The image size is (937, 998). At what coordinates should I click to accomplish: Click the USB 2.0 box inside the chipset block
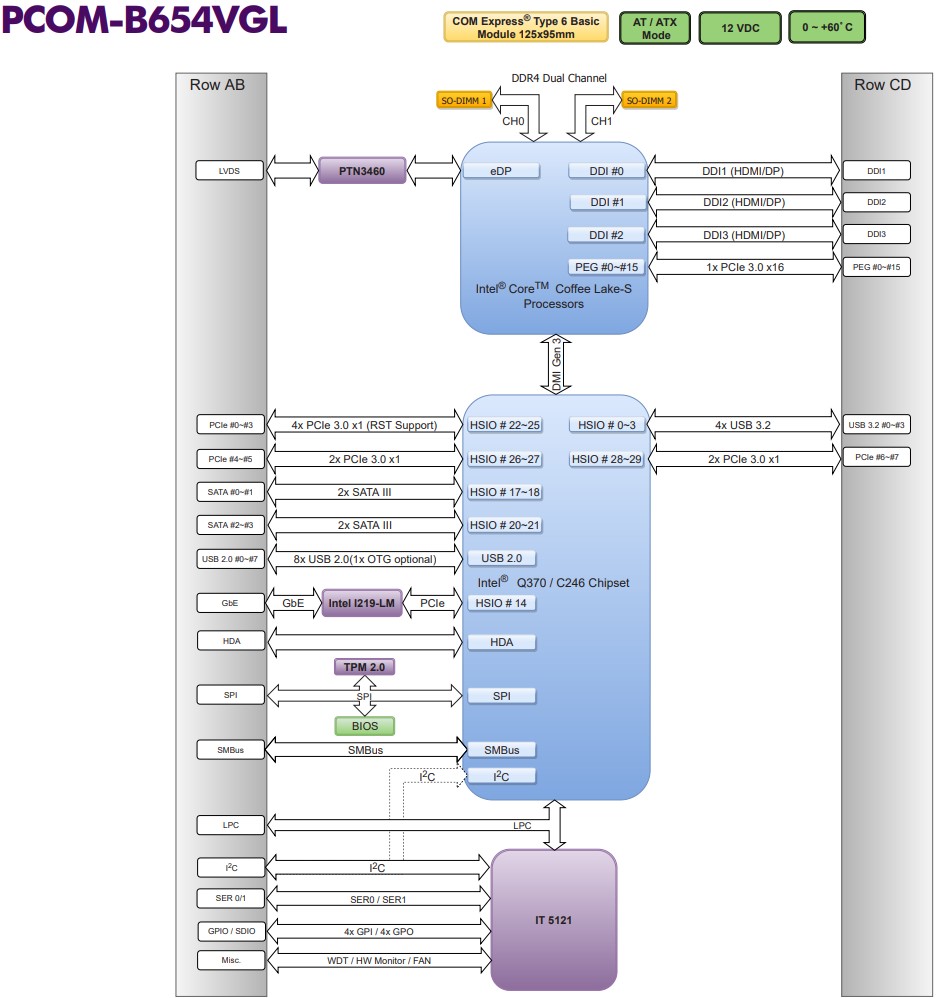coord(501,558)
